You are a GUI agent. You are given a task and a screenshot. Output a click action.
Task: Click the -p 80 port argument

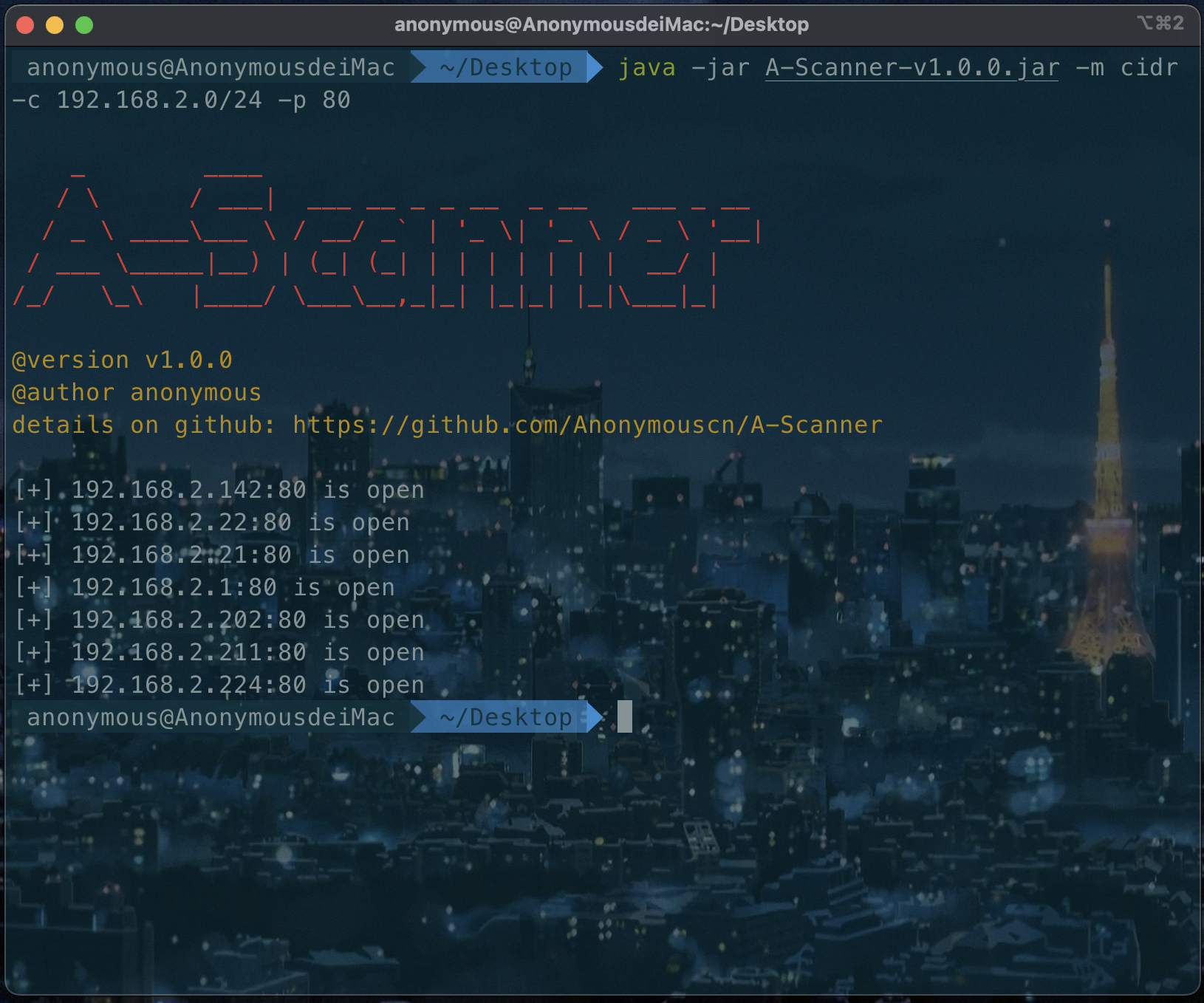coord(314,100)
